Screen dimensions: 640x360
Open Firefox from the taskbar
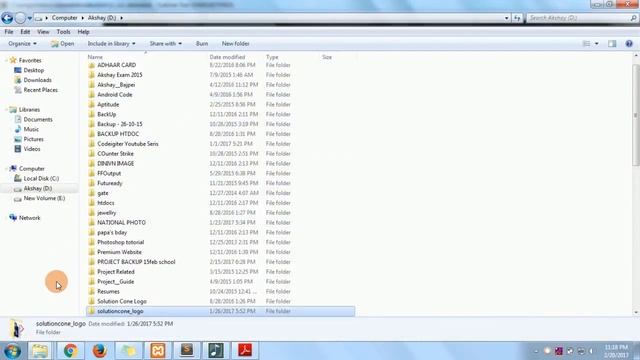click(x=99, y=351)
